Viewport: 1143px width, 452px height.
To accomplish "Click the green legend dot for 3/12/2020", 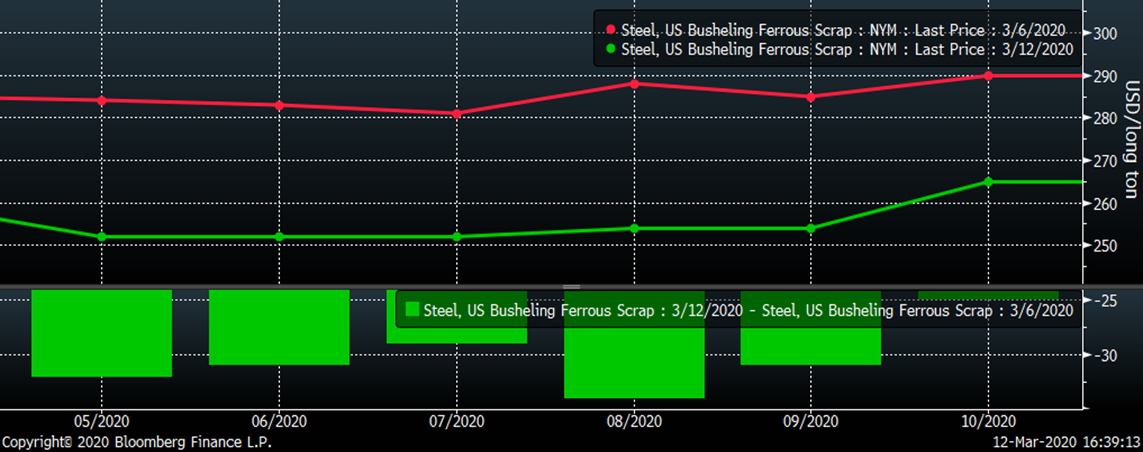I will [x=611, y=48].
